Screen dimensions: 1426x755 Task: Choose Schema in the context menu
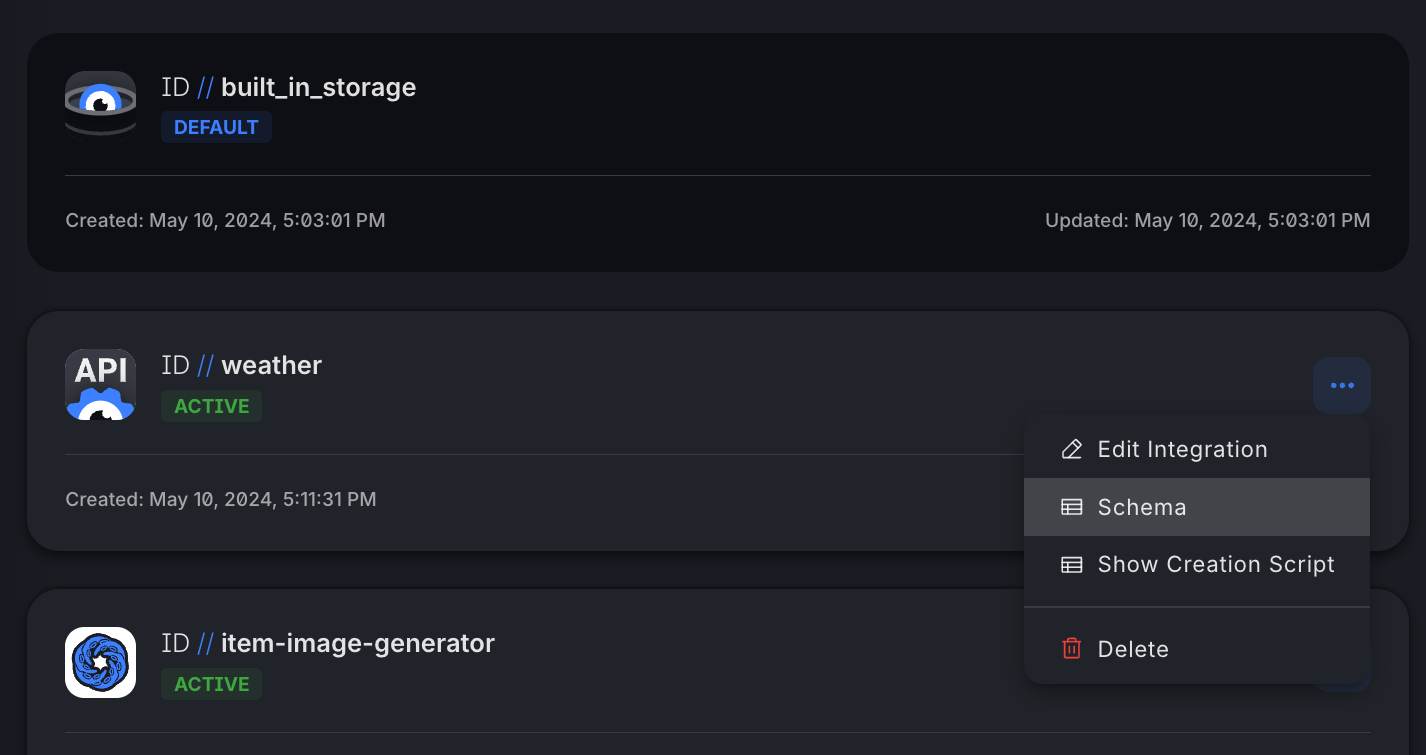[x=1197, y=507]
